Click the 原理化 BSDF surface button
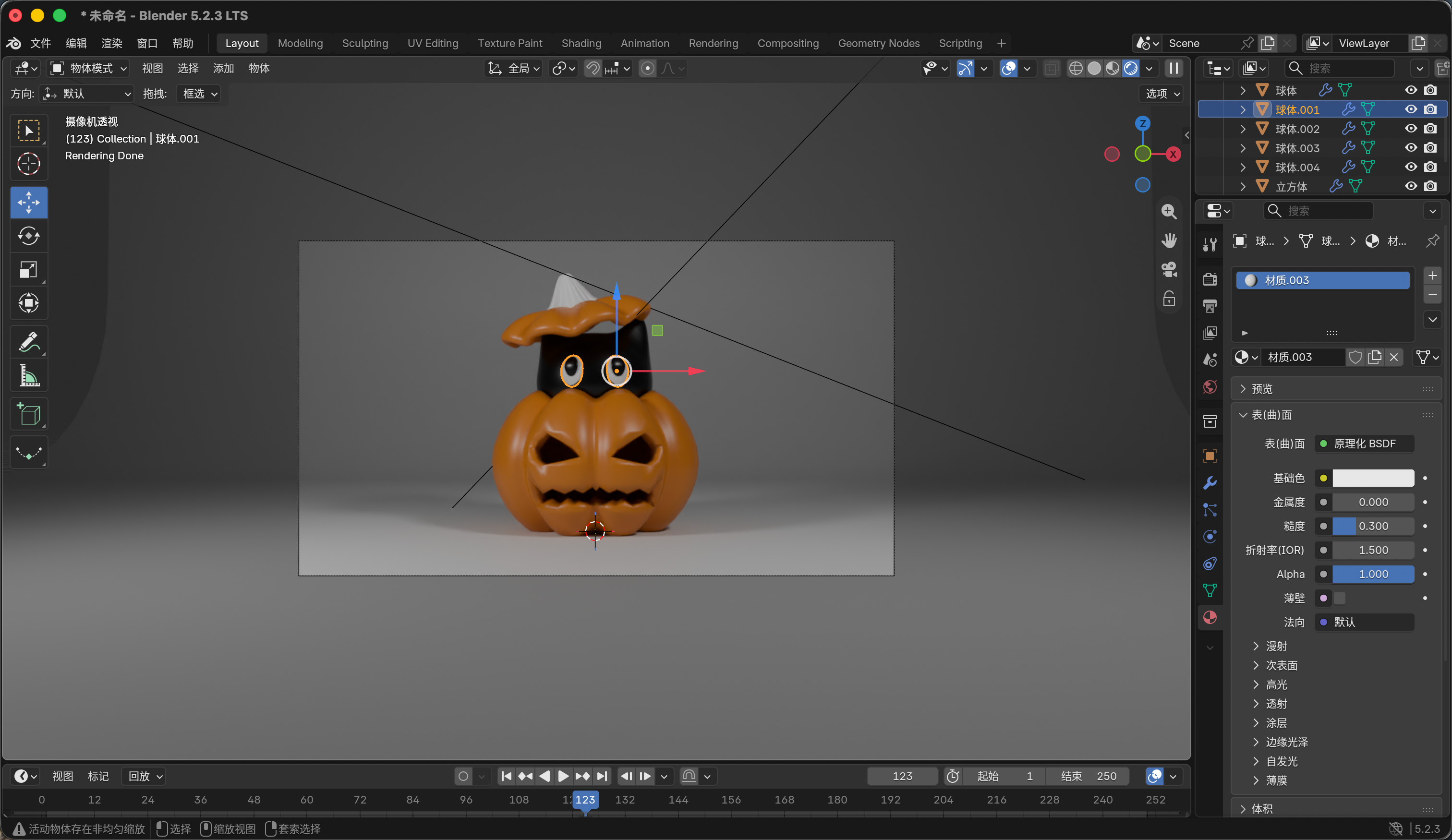1452x840 pixels. coord(1364,444)
